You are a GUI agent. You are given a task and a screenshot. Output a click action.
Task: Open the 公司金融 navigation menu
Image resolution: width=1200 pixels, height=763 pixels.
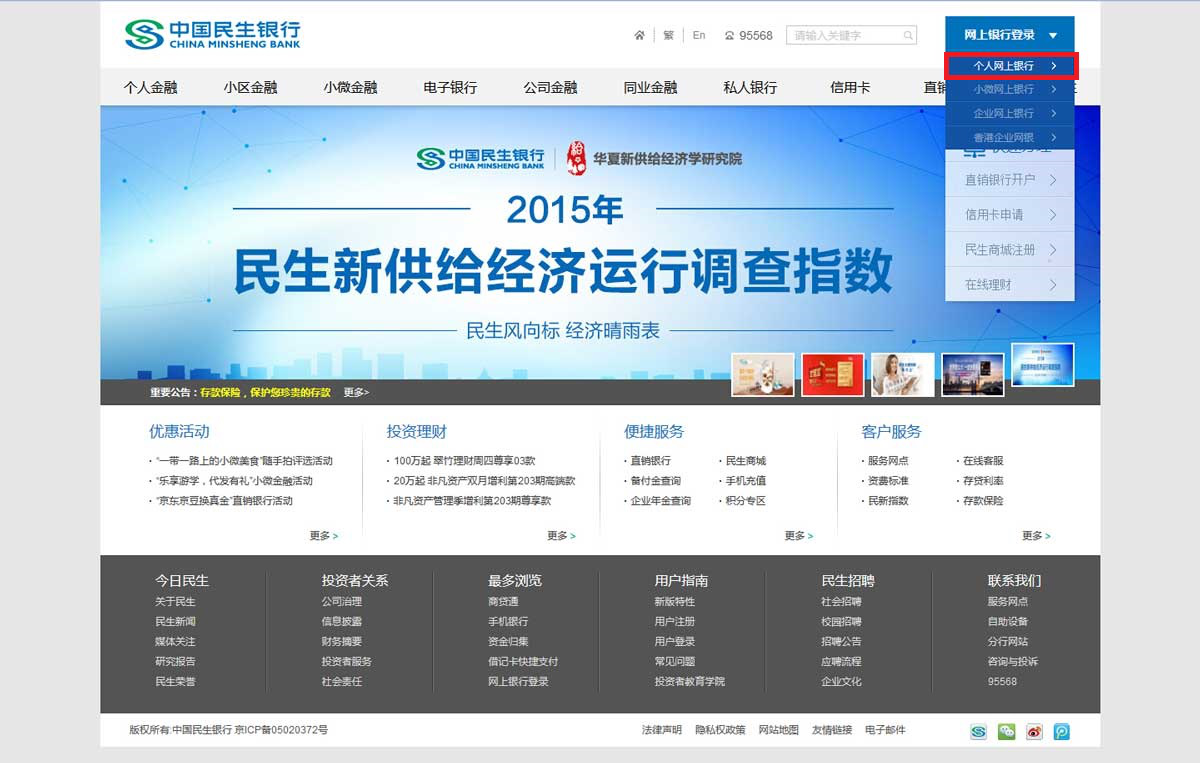(x=550, y=87)
